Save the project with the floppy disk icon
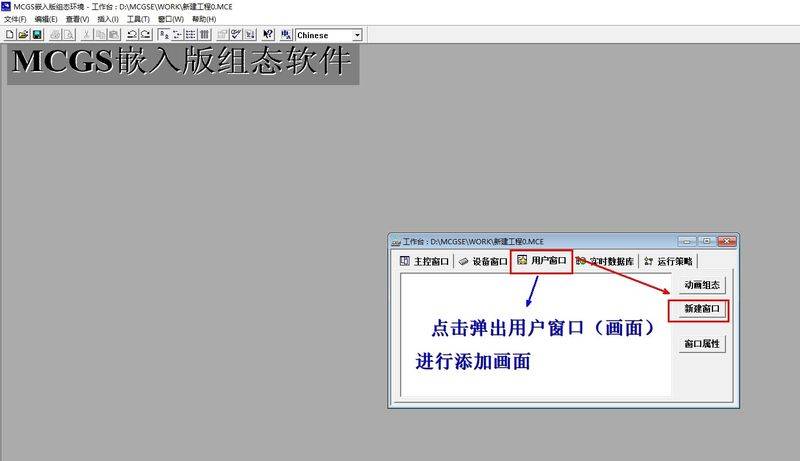The height and width of the screenshot is (461, 800). 37,35
